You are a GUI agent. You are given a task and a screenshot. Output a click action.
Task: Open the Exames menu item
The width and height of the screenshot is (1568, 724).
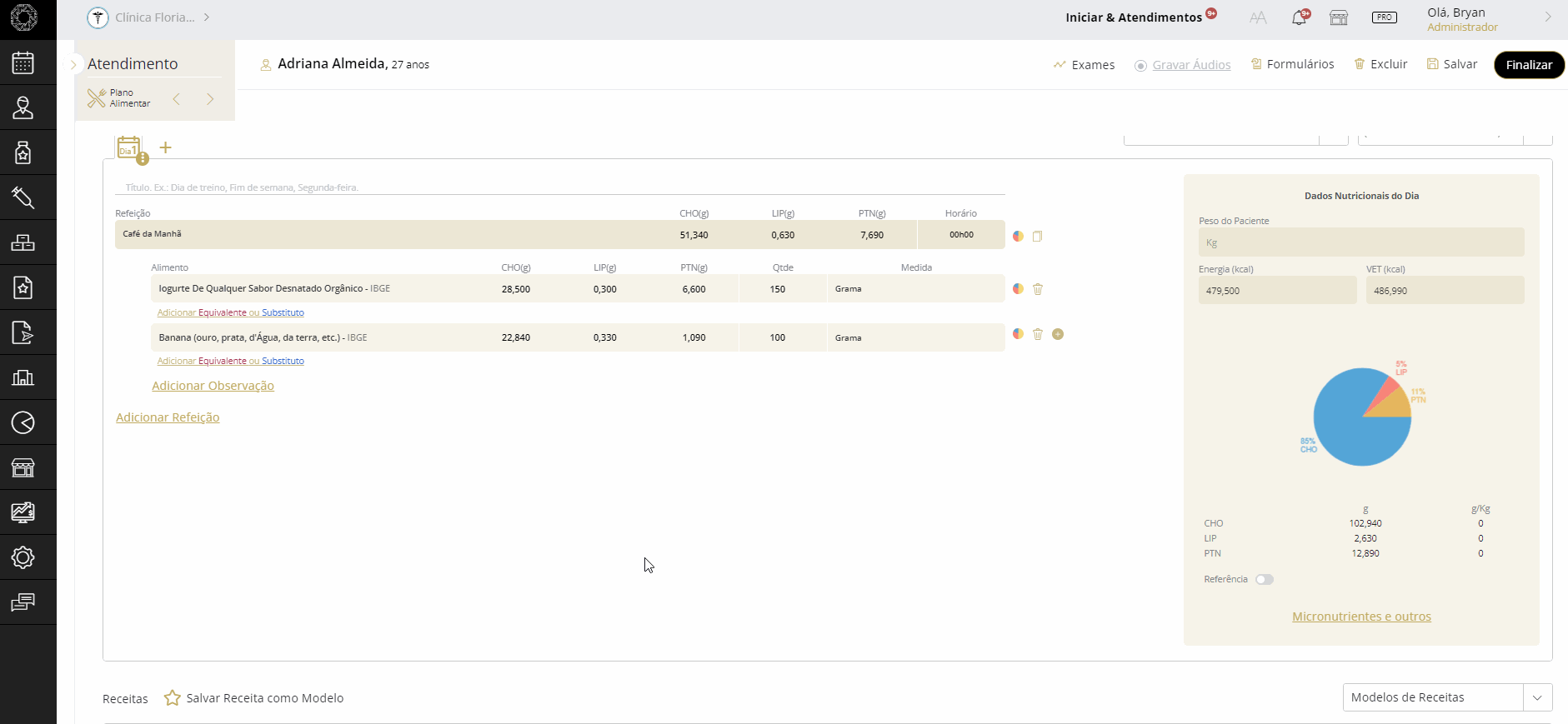tap(1084, 65)
